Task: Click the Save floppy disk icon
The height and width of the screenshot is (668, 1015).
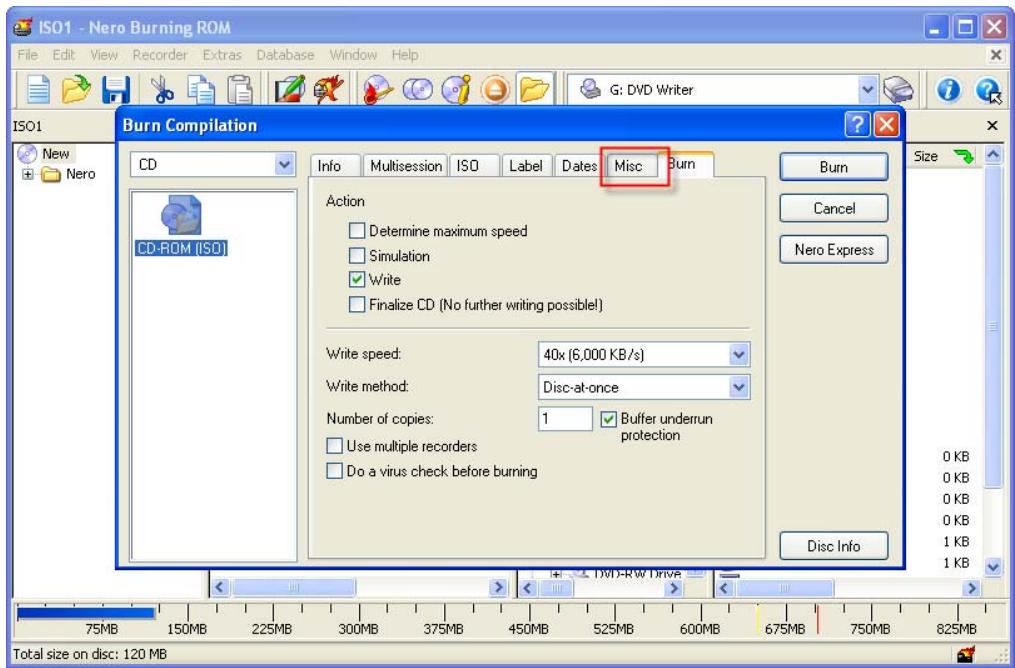Action: tap(117, 90)
